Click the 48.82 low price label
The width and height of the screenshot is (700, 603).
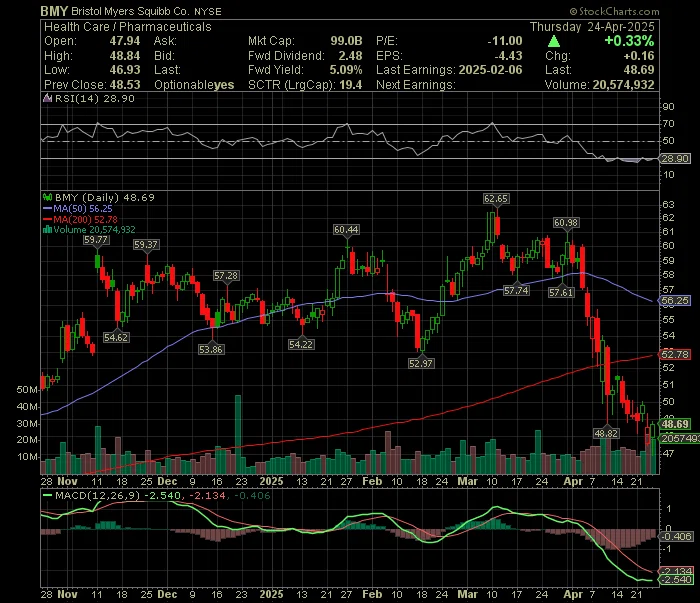606,433
